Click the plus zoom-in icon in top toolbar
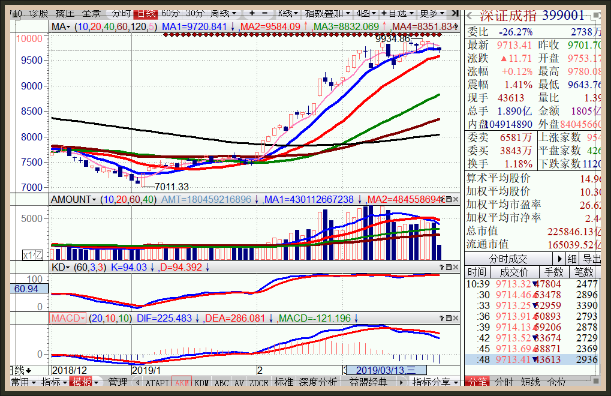Viewport: 611px width, 396px height. tap(252, 14)
